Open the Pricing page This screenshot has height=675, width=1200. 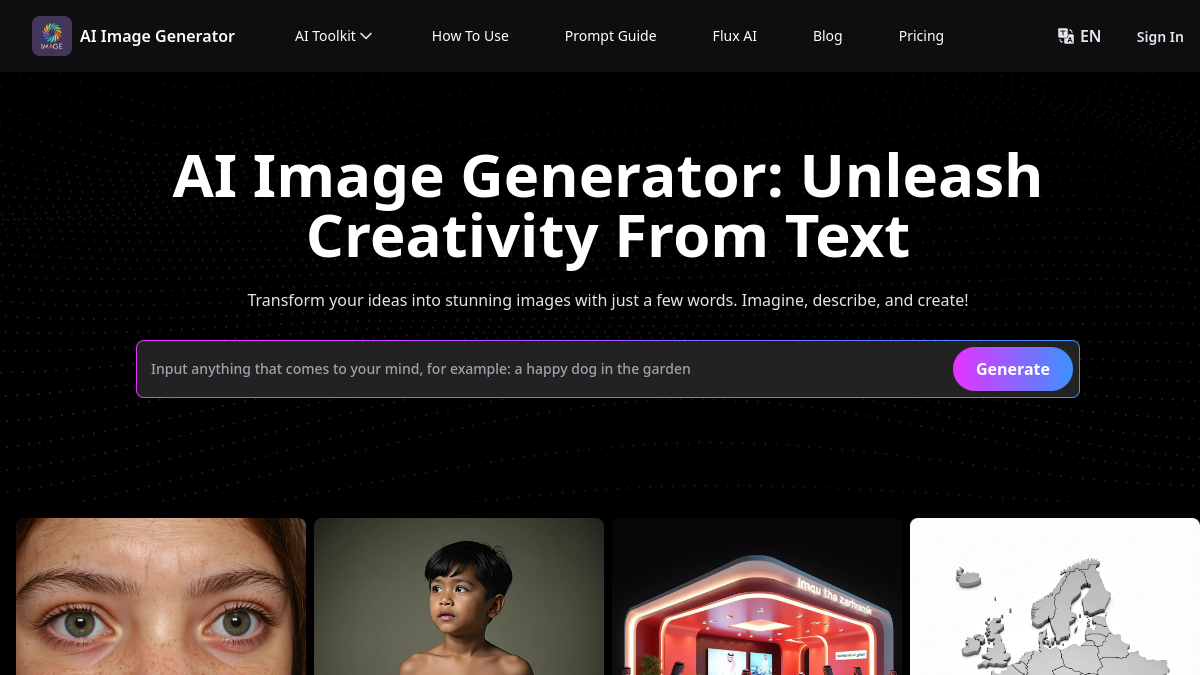[x=921, y=36]
